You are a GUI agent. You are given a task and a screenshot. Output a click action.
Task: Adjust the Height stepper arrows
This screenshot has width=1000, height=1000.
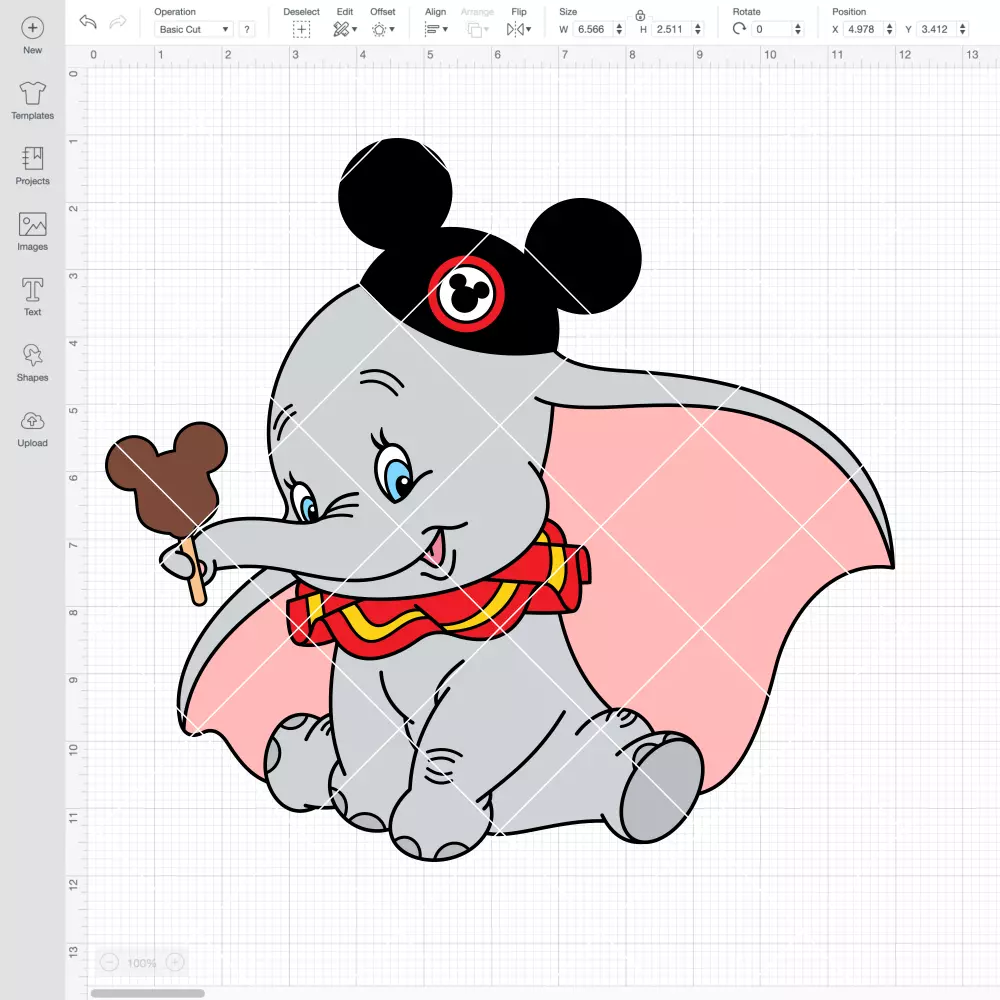tap(698, 29)
